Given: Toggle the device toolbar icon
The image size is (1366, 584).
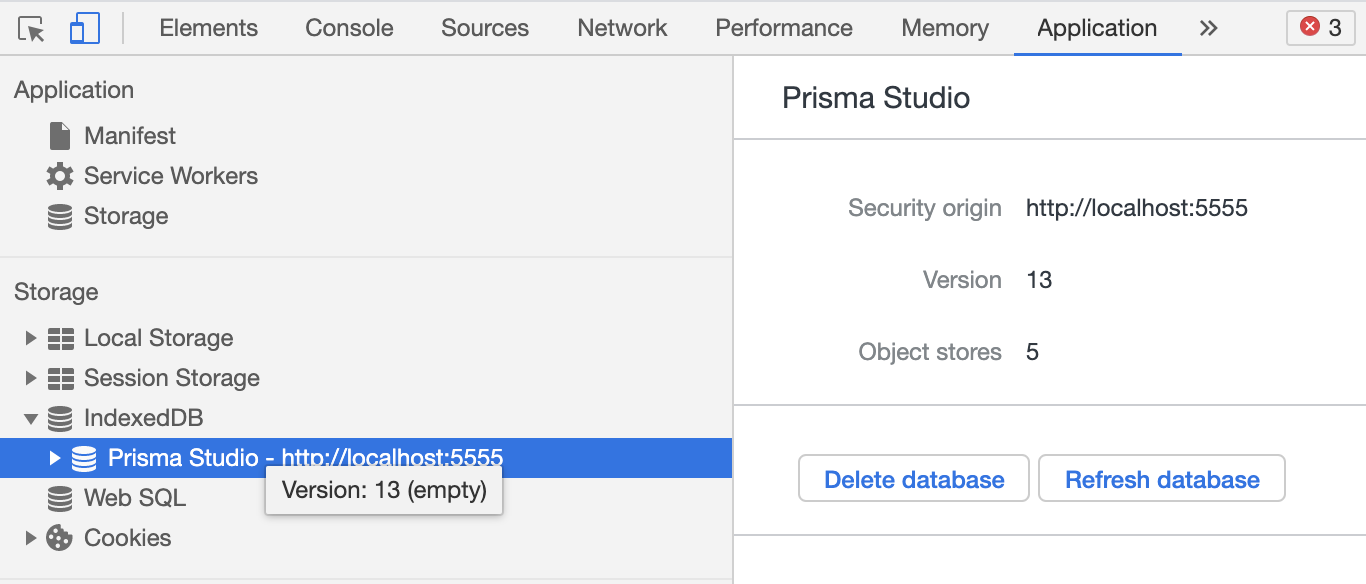Looking at the screenshot, I should (x=84, y=28).
